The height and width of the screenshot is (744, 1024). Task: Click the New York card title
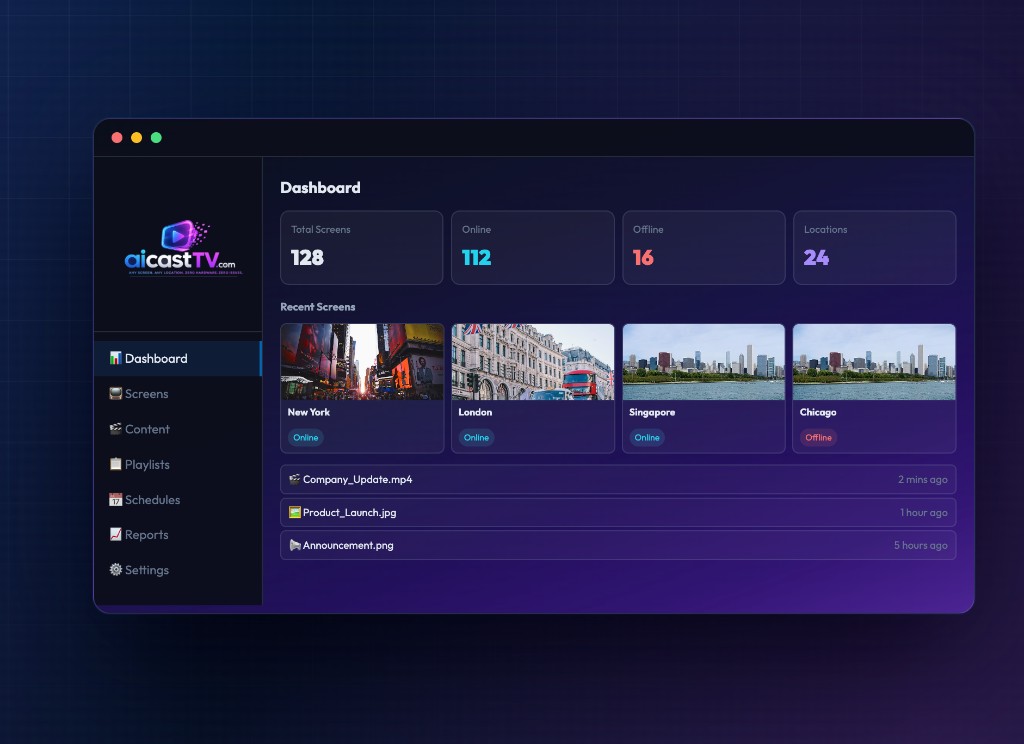click(x=309, y=412)
